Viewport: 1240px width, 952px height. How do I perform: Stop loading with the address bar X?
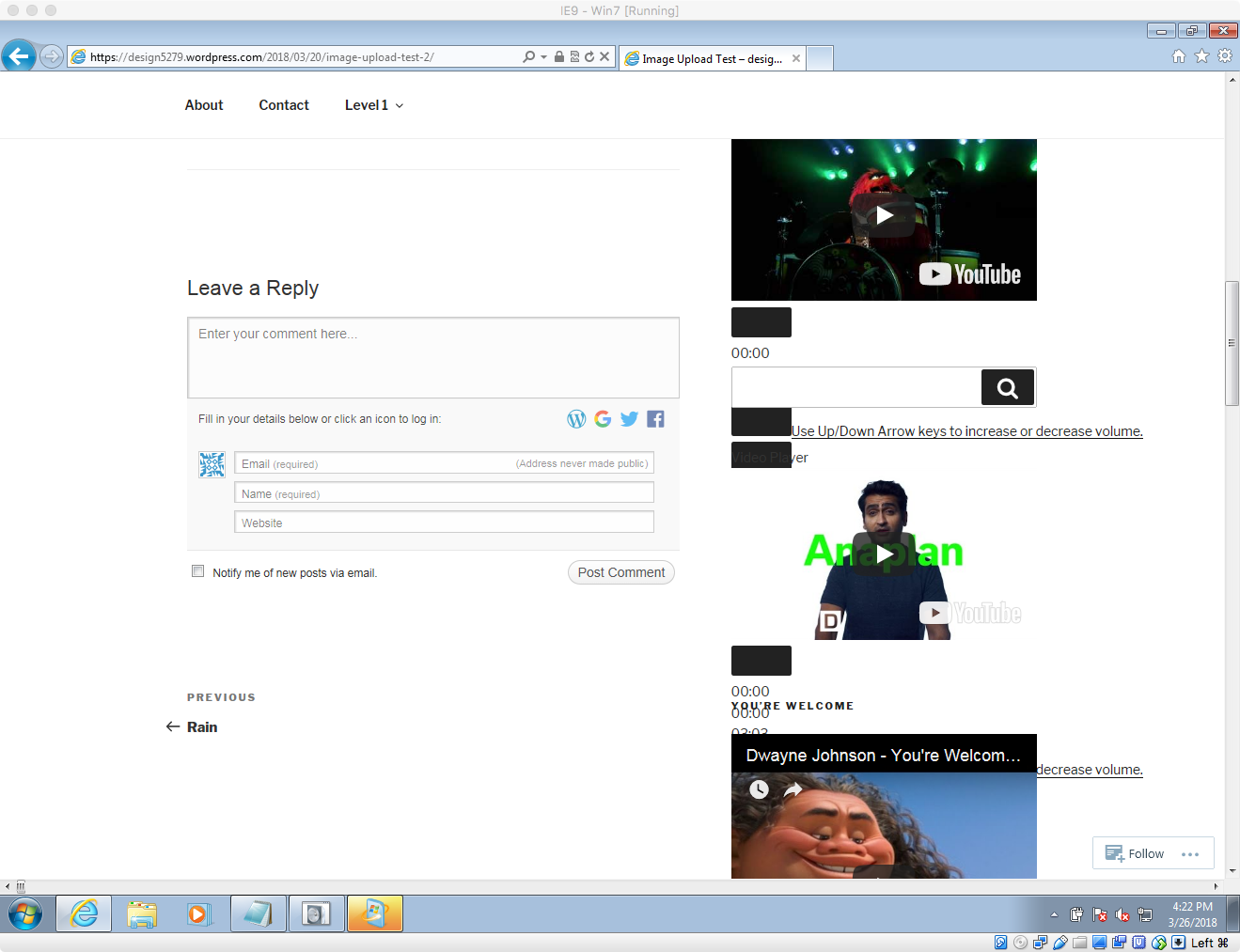point(604,56)
